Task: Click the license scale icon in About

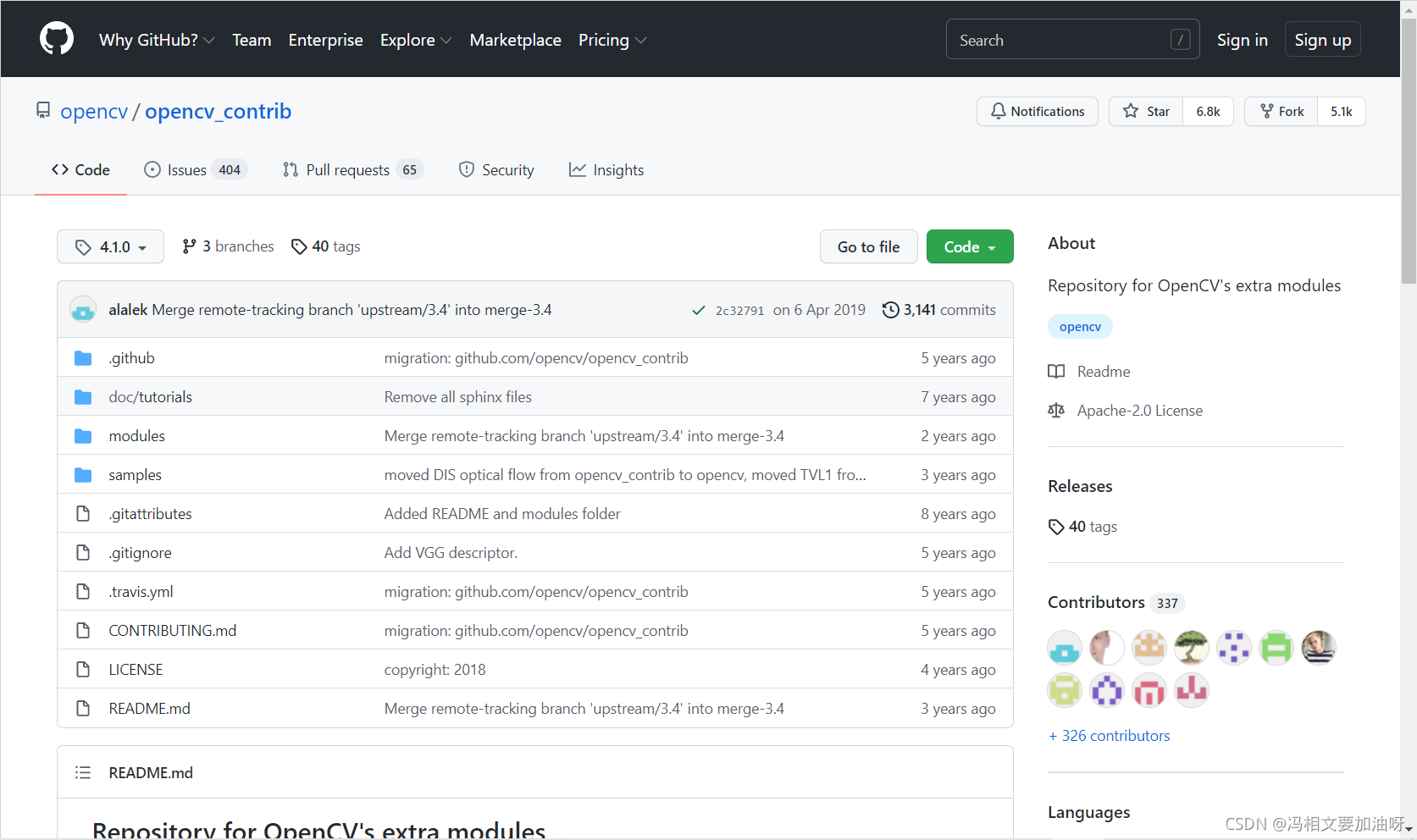Action: click(x=1056, y=411)
